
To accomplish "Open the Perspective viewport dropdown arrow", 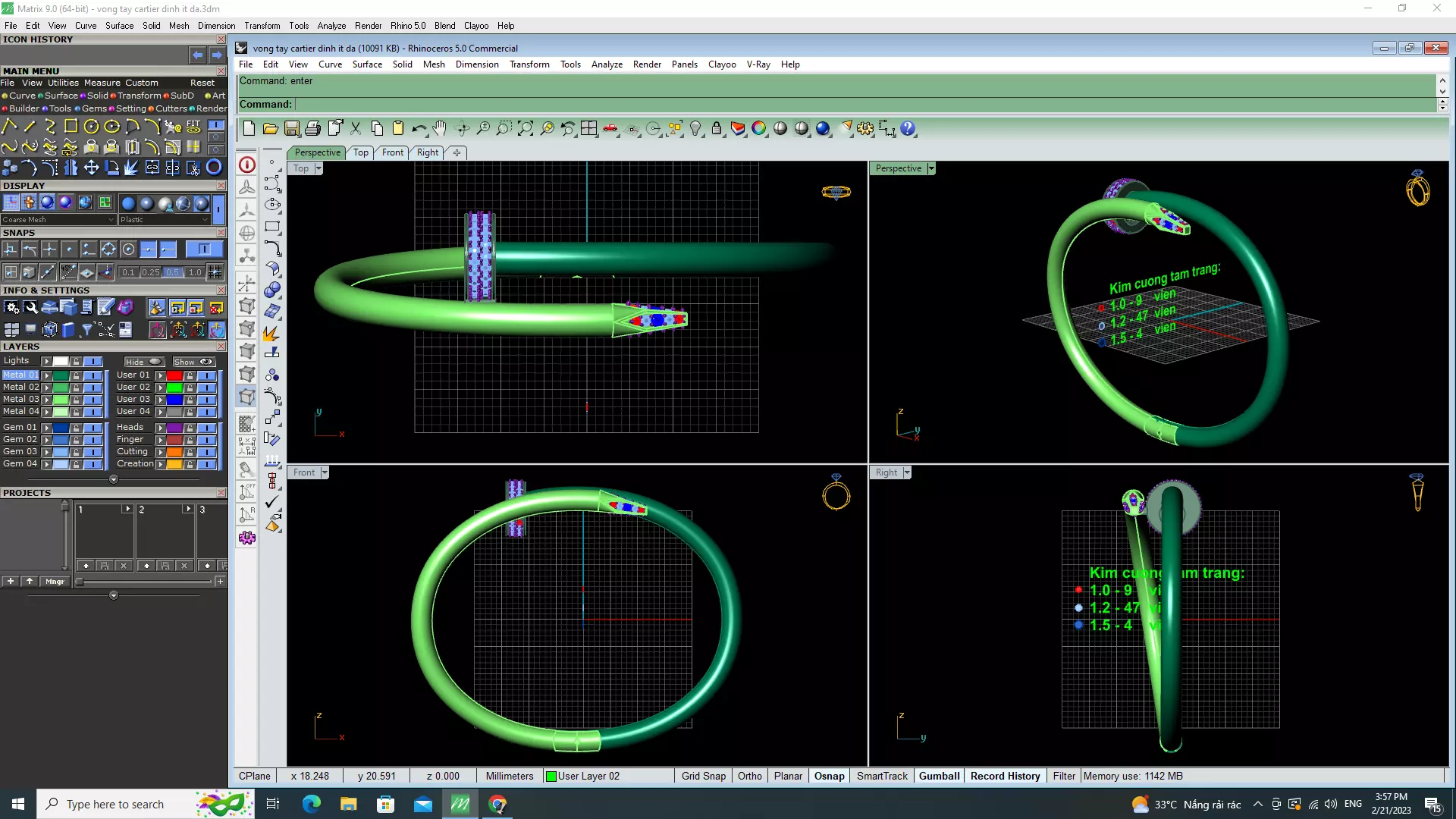I will coord(931,168).
